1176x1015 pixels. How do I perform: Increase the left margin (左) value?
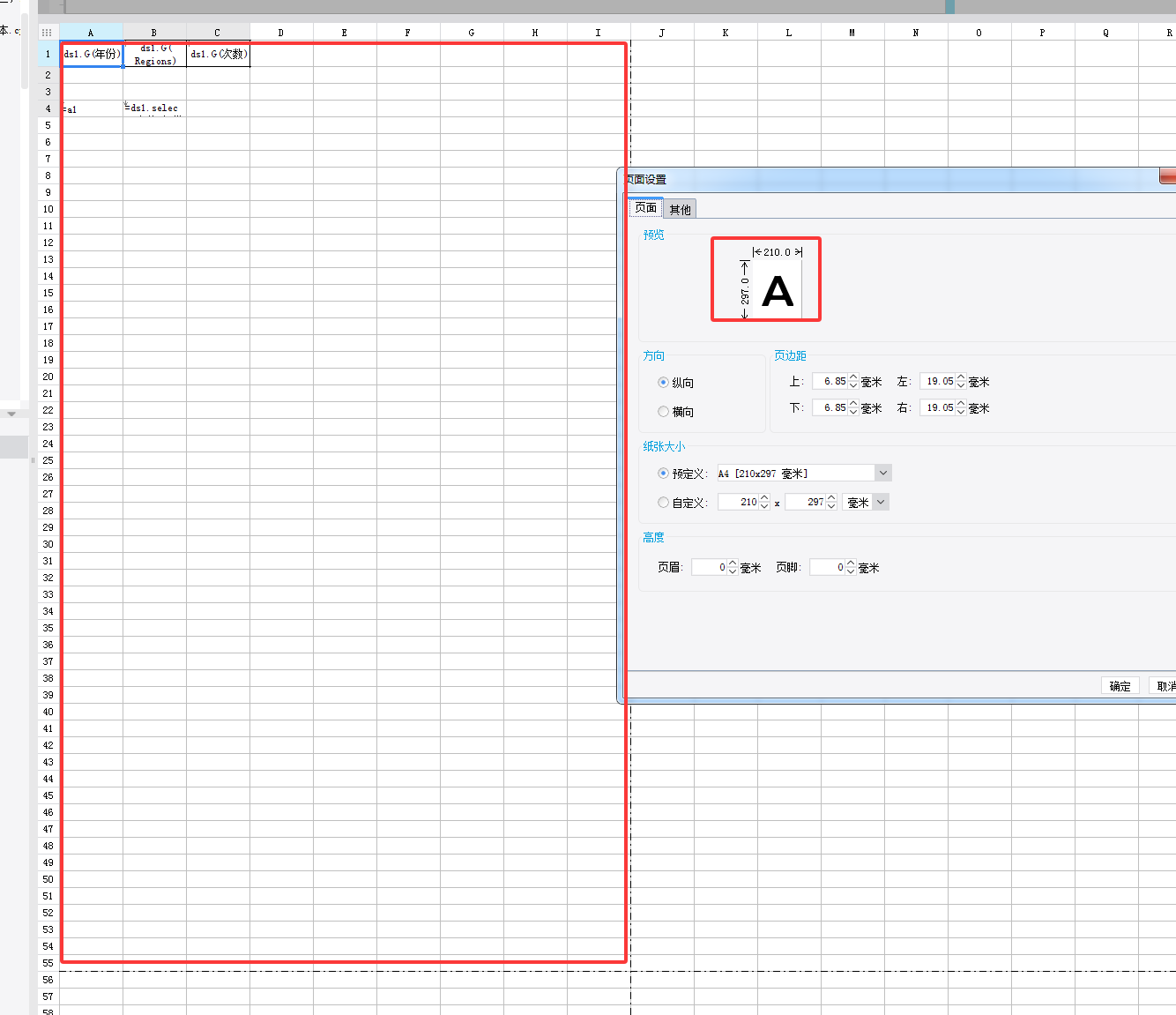point(961,377)
